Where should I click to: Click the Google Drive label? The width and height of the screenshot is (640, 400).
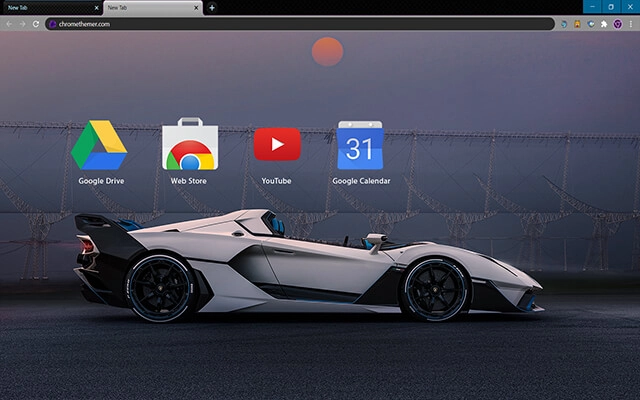tap(101, 181)
